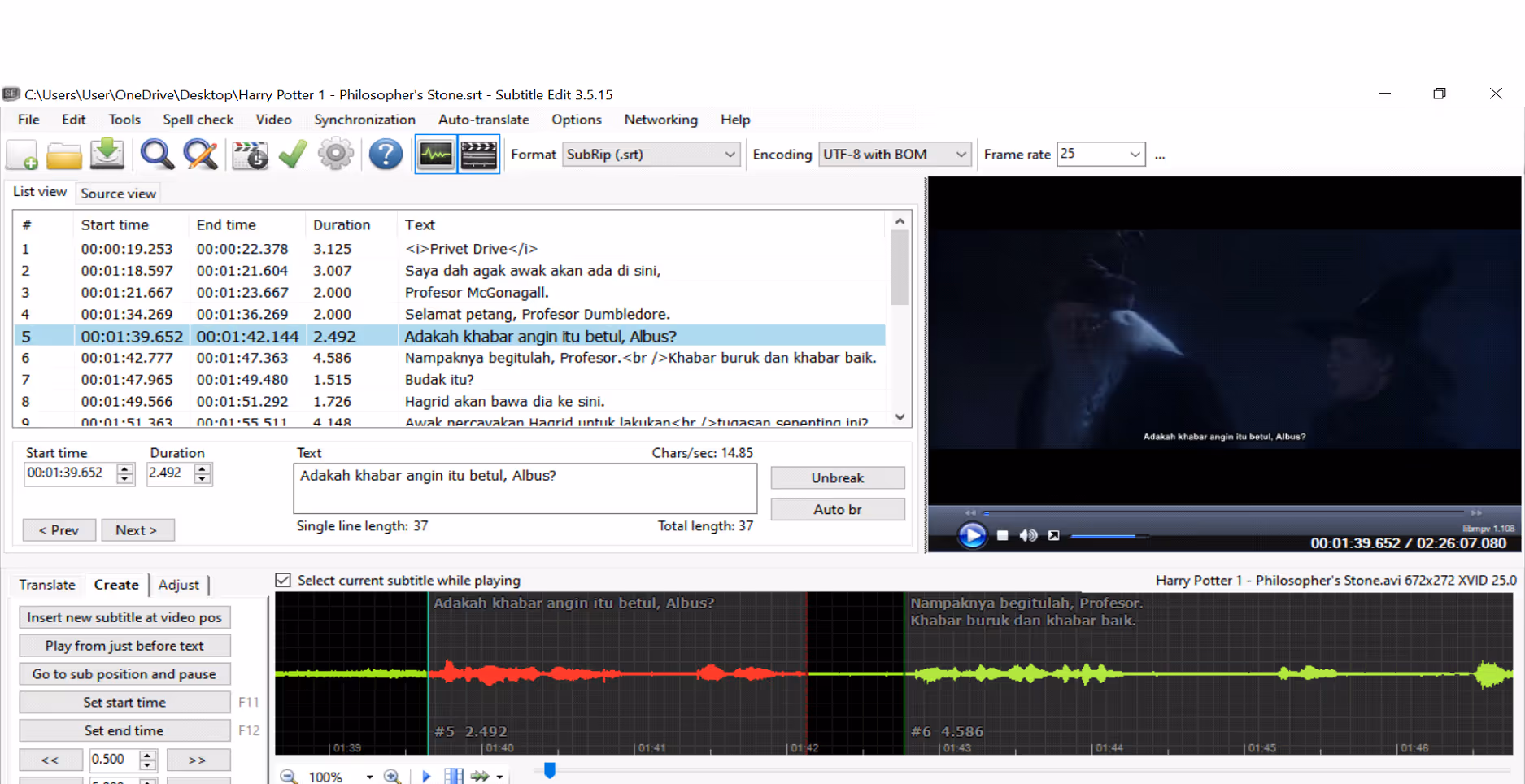The image size is (1525, 784).
Task: Open the Synchronization menu
Action: [364, 120]
